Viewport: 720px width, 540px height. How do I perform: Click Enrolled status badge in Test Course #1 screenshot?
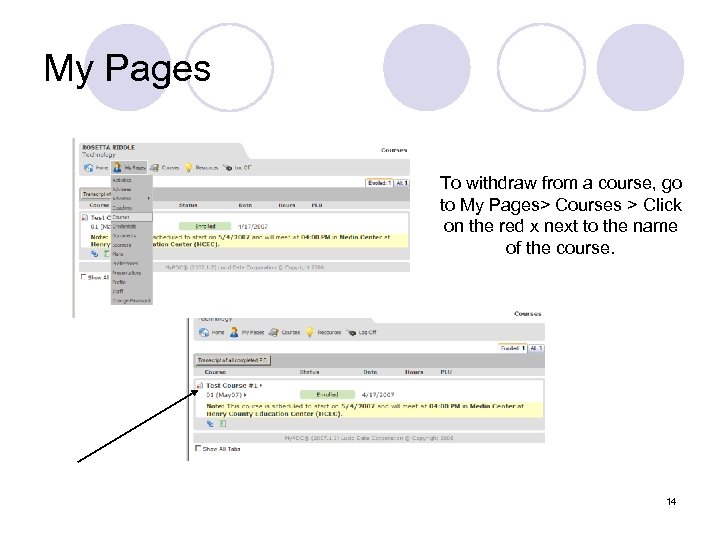pos(327,394)
